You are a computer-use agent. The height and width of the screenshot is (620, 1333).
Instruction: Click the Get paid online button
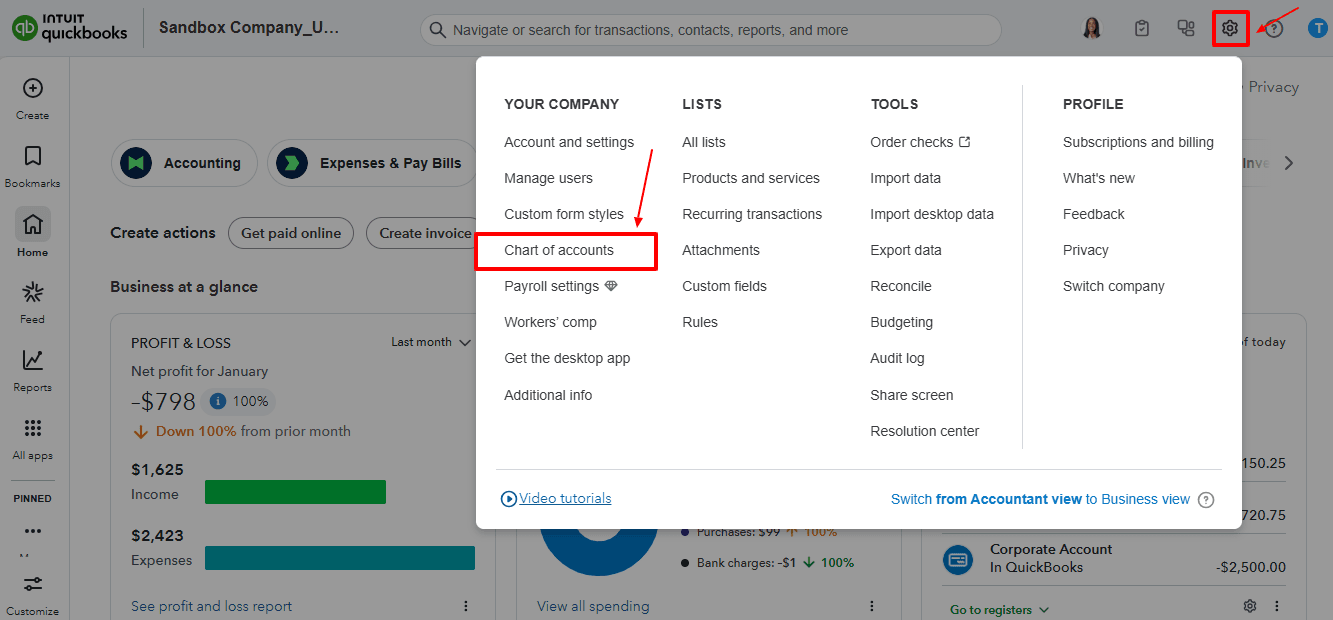pyautogui.click(x=290, y=233)
